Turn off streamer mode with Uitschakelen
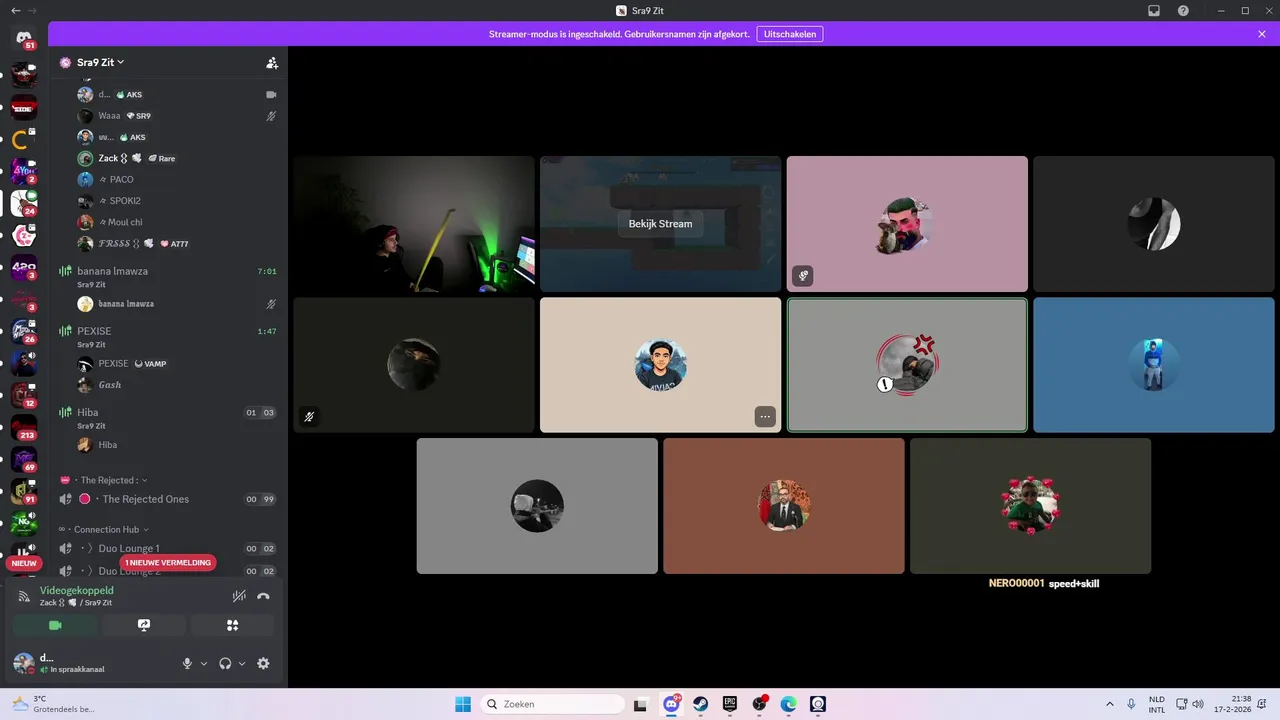The width and height of the screenshot is (1280, 720). coord(789,34)
